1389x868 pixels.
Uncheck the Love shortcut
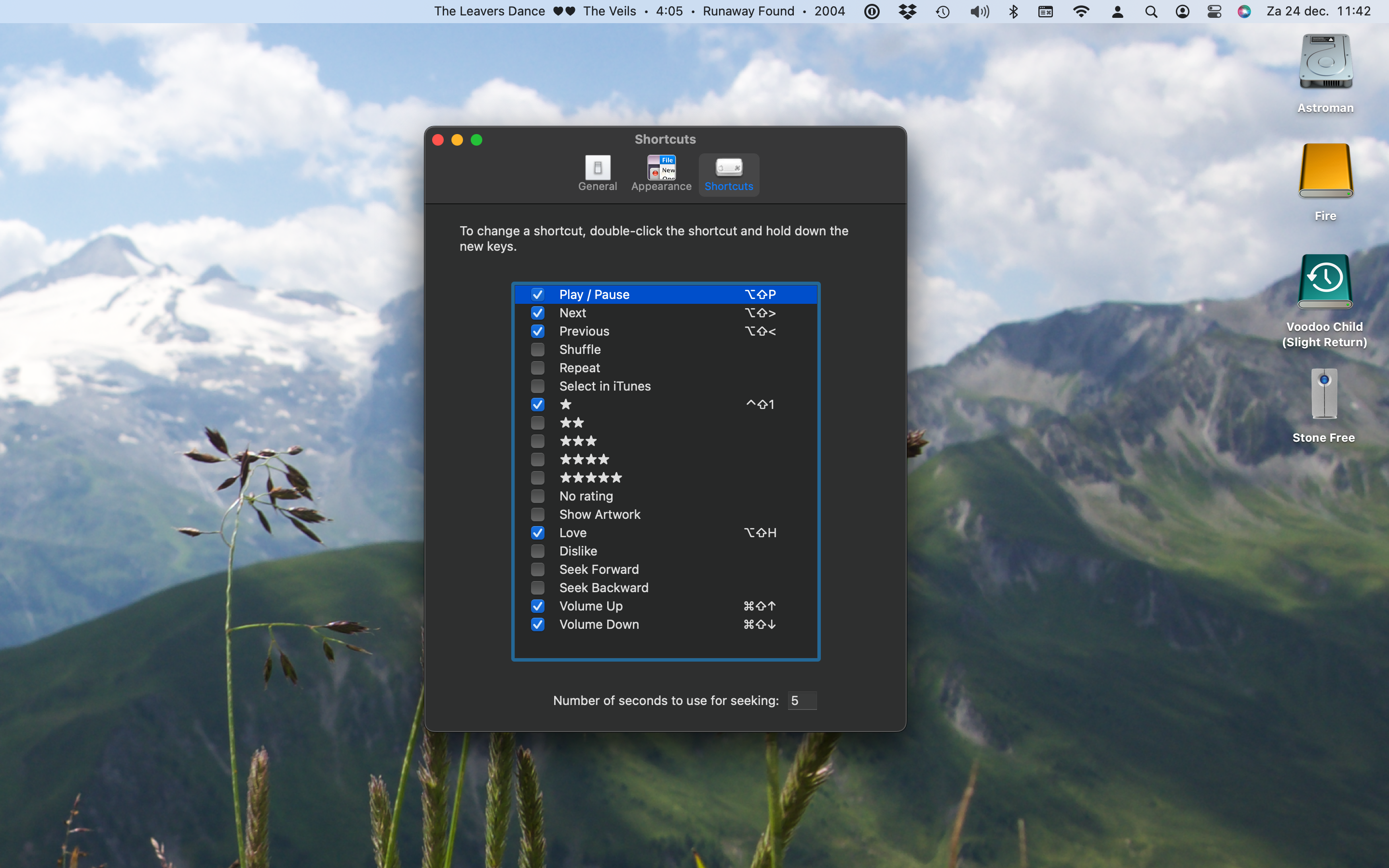pos(537,533)
